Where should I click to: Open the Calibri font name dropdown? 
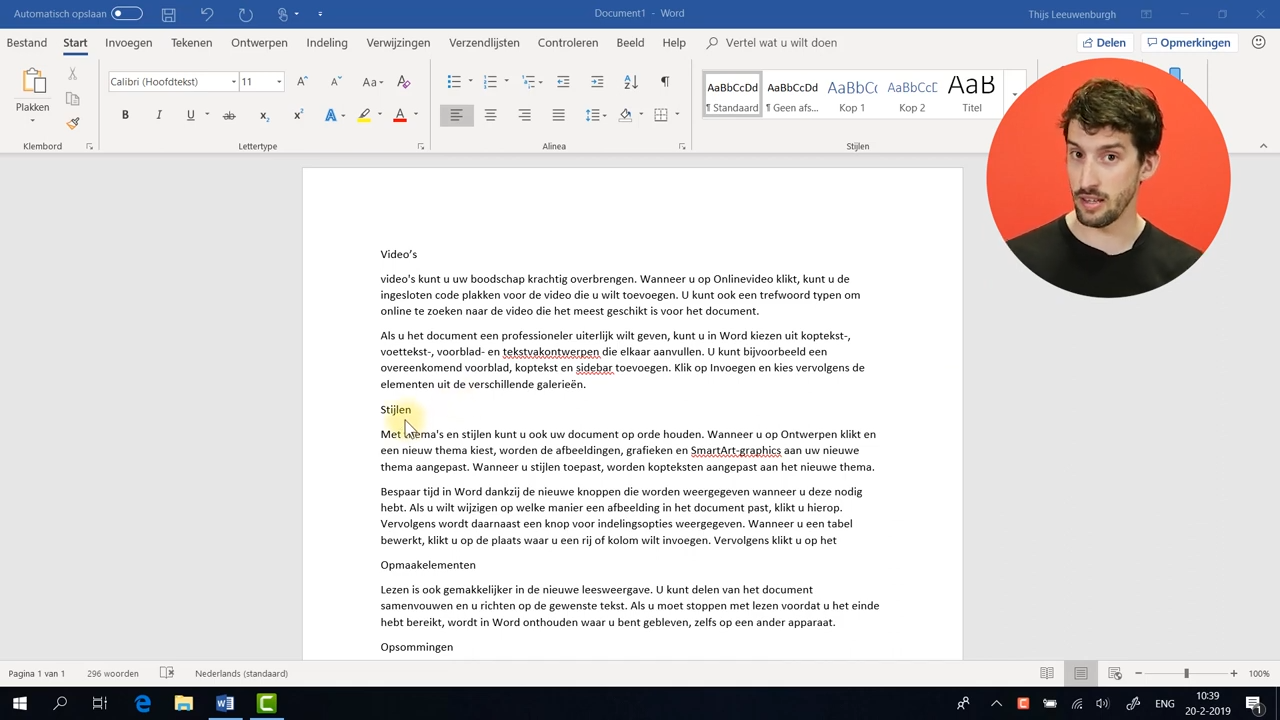coord(234,82)
